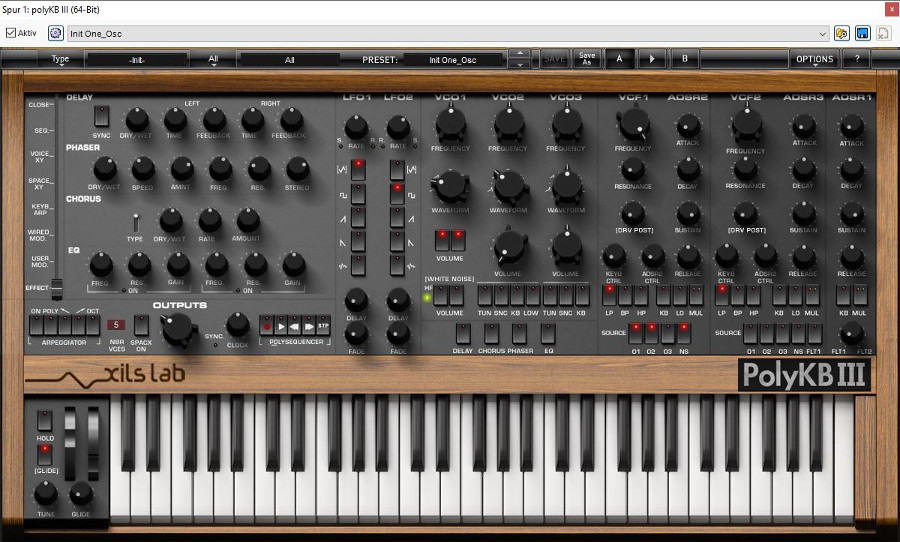Click the sequencer CLOCK knob
This screenshot has height=542, width=900.
tap(238, 325)
